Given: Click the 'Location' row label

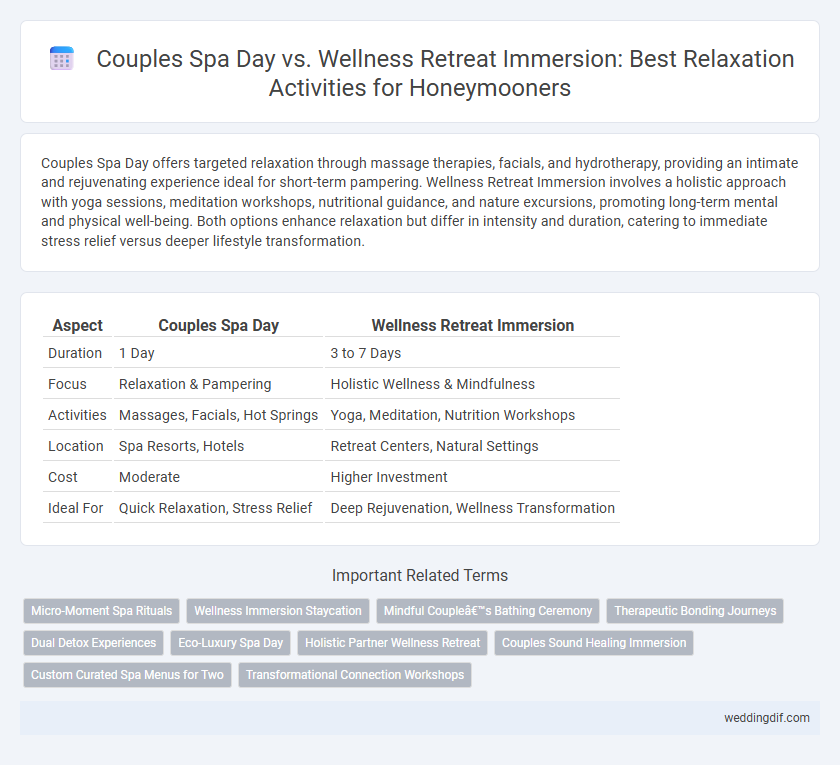Looking at the screenshot, I should pos(76,446).
